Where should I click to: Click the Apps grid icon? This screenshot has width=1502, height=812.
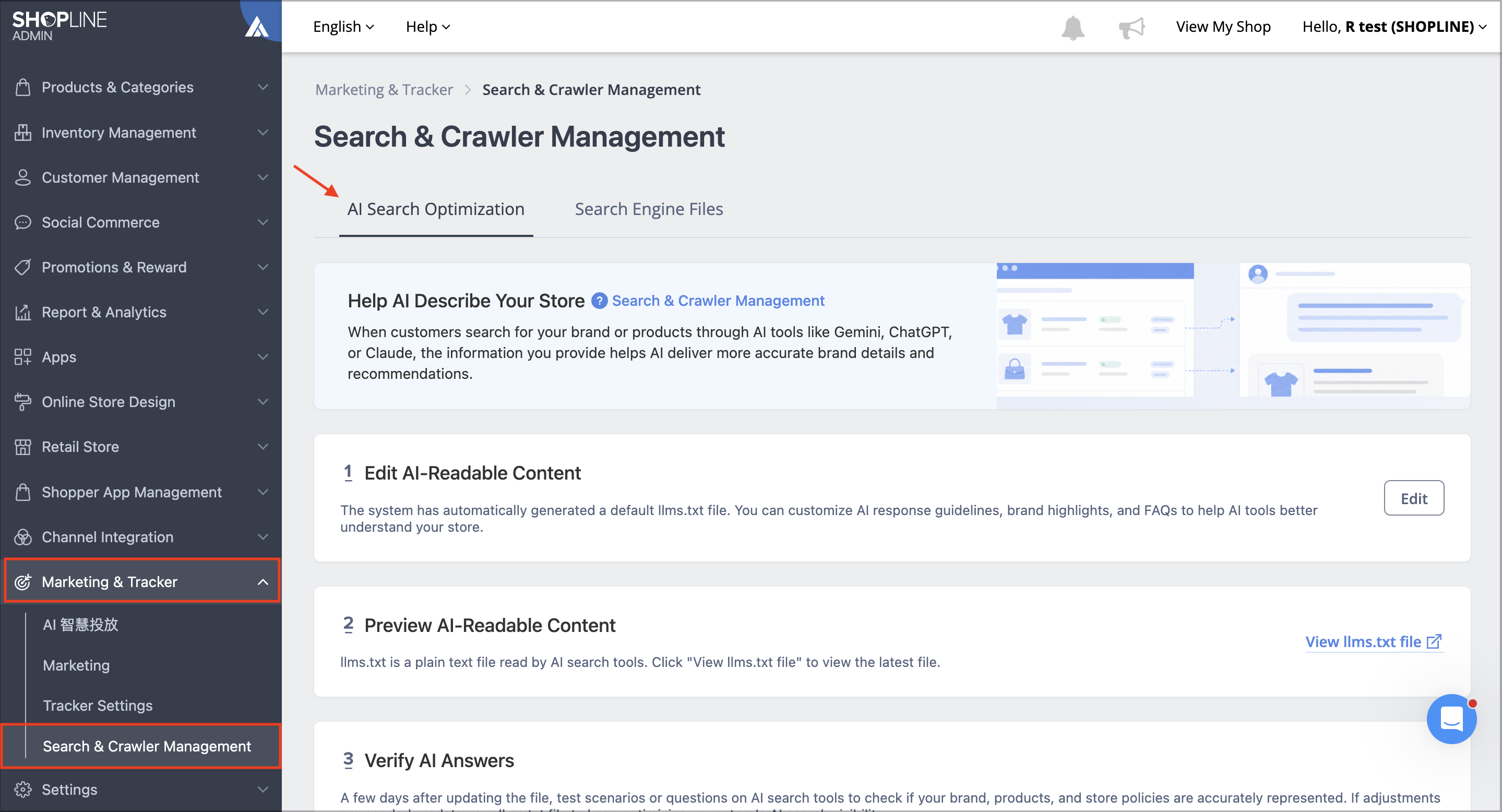point(23,357)
